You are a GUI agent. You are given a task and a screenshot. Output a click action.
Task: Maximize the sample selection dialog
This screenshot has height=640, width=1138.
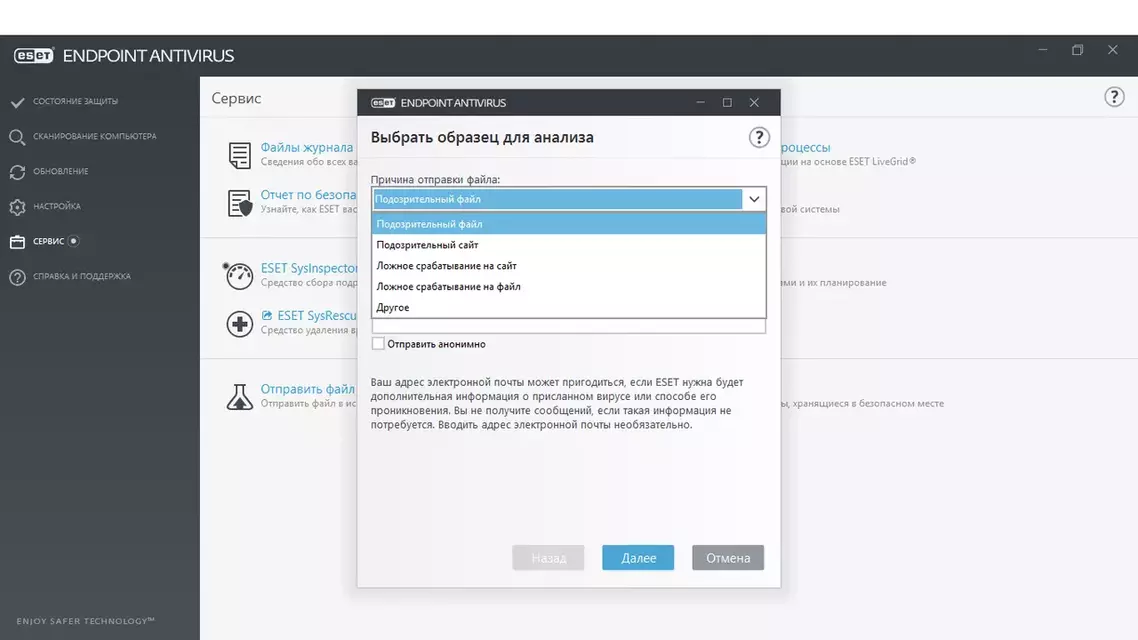point(726,102)
